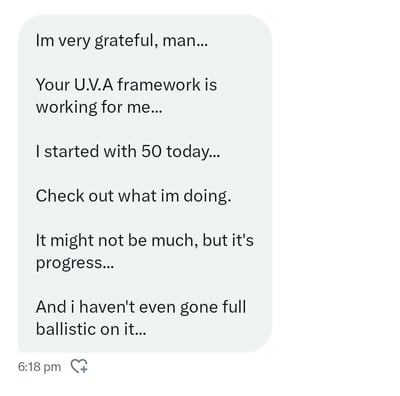Click the word "framework" in the bubble
Viewport: 400px width, 396px height.
159,85
